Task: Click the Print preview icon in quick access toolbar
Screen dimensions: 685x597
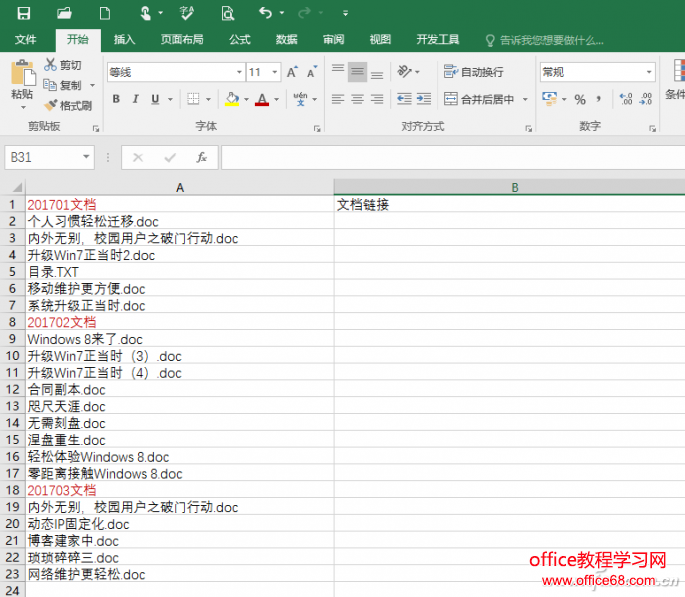Action: point(228,14)
